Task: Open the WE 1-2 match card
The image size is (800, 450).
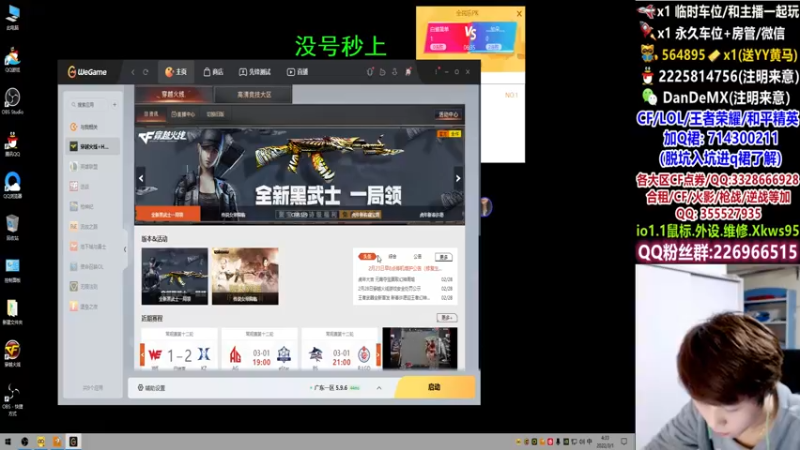Action: pyautogui.click(x=179, y=349)
